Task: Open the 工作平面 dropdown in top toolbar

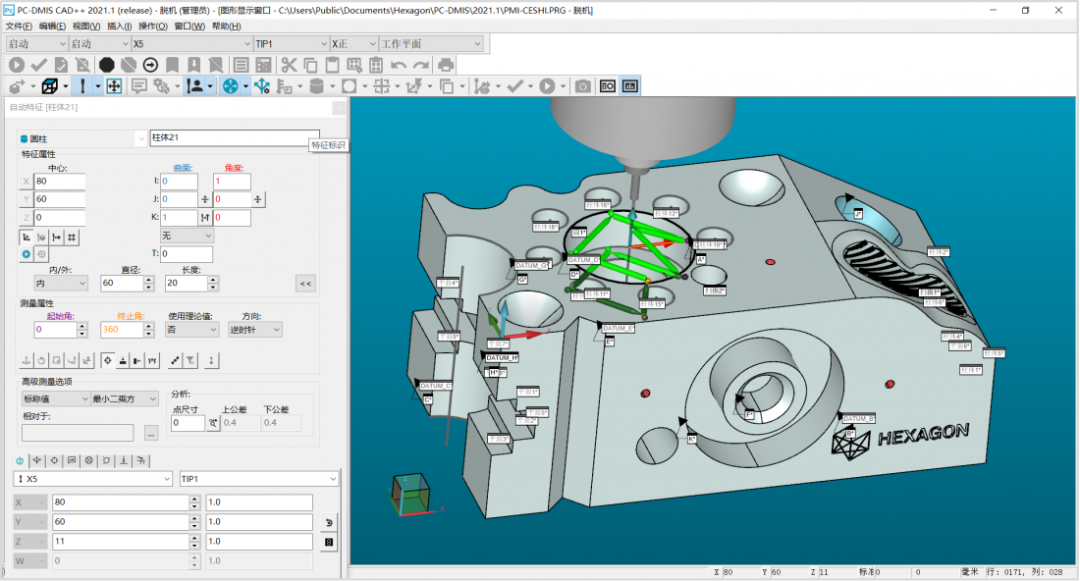Action: click(x=432, y=43)
